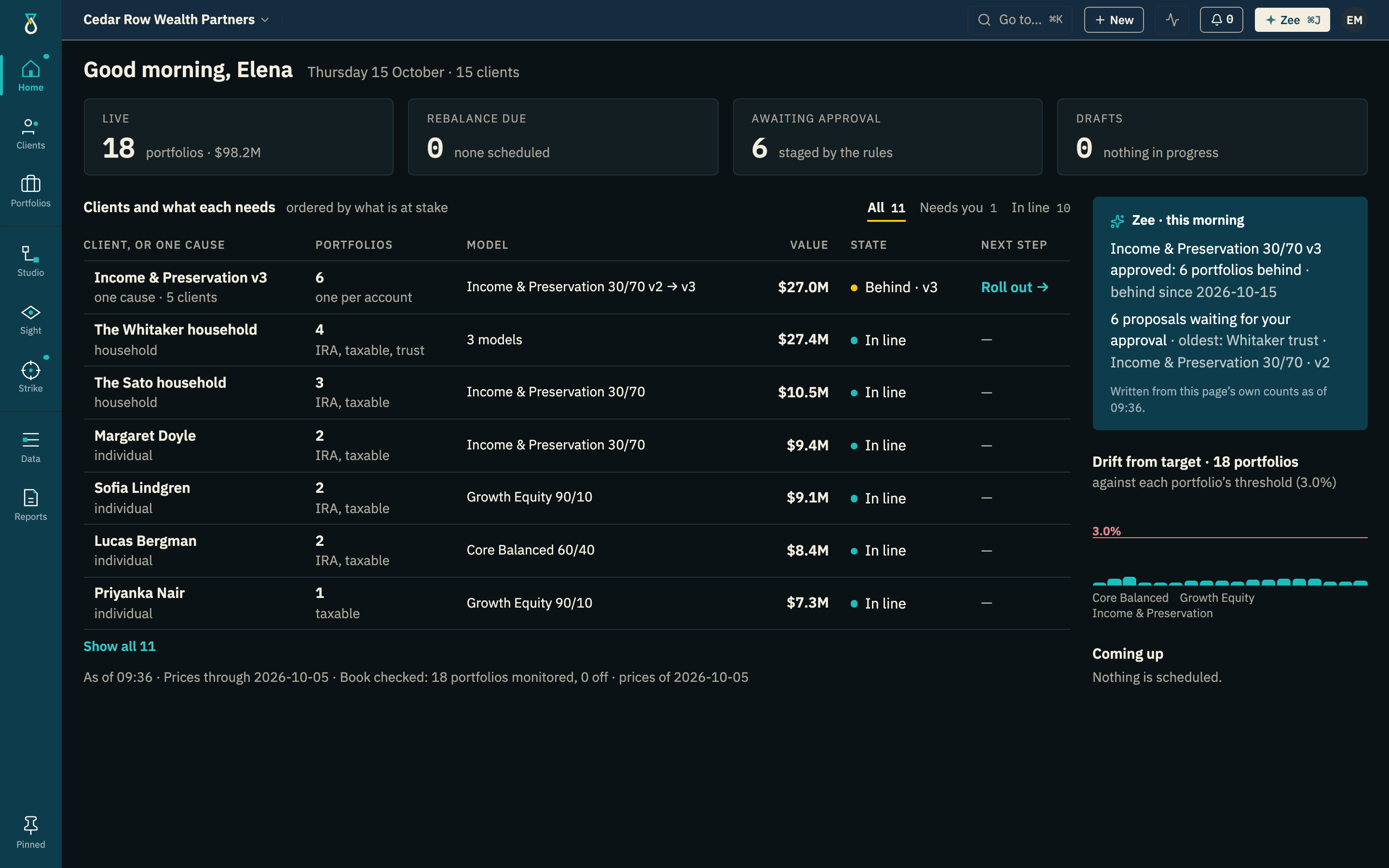Viewport: 1389px width, 868px height.
Task: Expand Cedar Row Wealth Partners dropdown
Action: pos(176,19)
